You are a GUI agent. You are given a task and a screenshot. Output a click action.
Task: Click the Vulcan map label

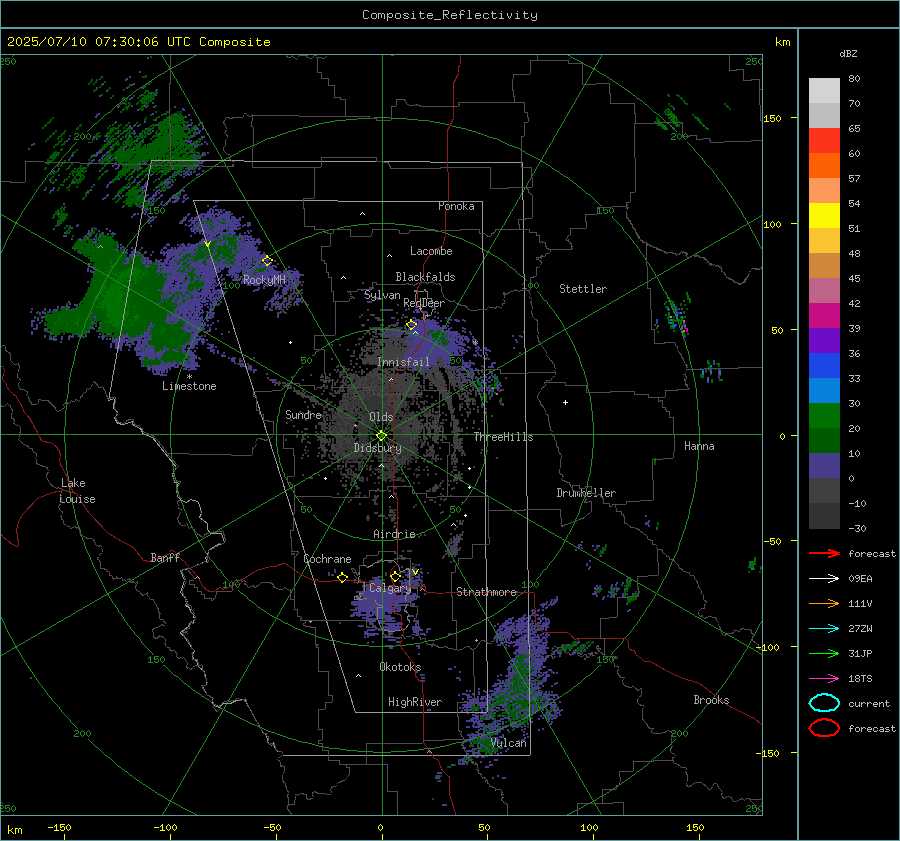509,743
